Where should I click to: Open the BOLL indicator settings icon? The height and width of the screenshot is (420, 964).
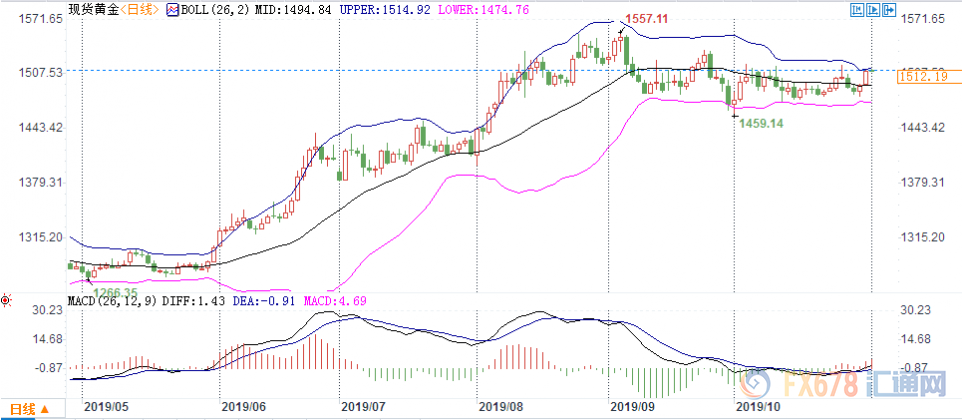click(172, 9)
